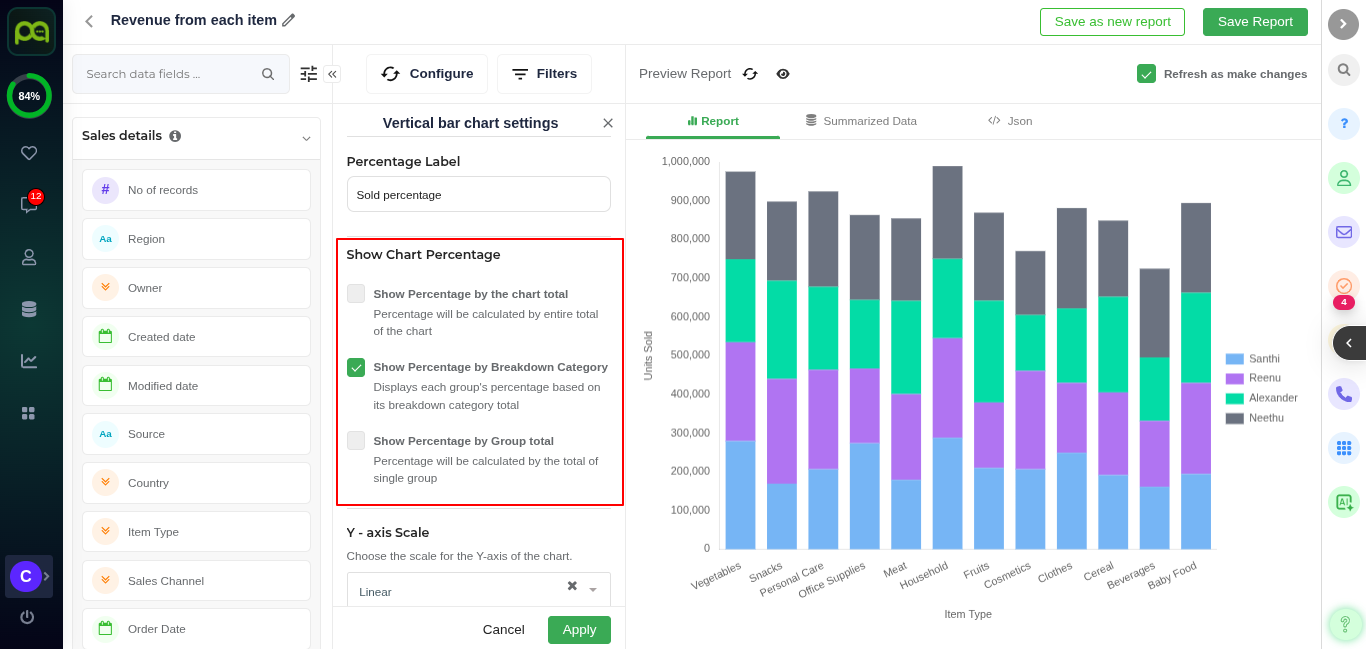The width and height of the screenshot is (1366, 649).
Task: Switch to the Json tab
Action: point(1010,121)
